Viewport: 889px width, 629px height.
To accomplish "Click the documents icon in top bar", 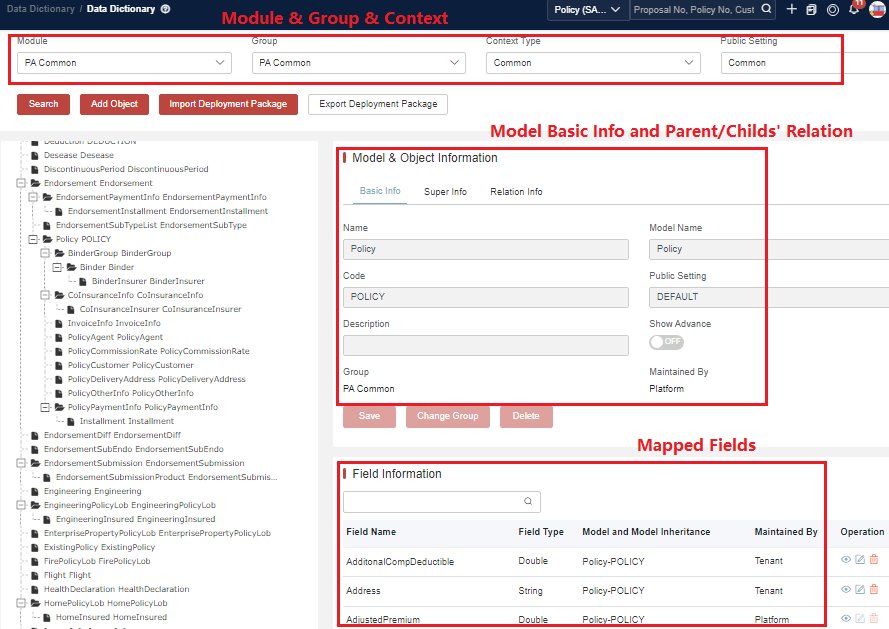I will [x=812, y=9].
